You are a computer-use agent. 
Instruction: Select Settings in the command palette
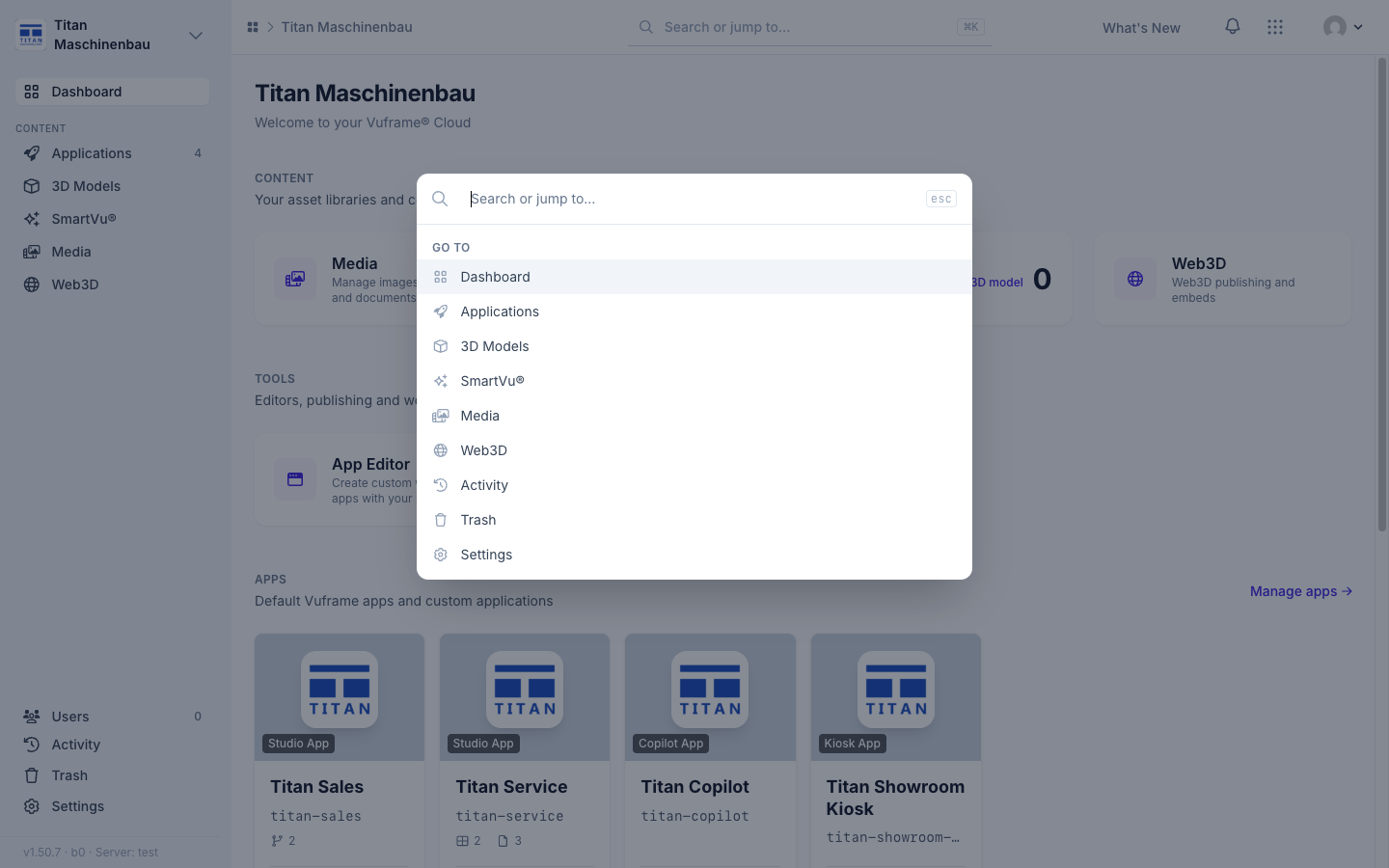pos(694,555)
